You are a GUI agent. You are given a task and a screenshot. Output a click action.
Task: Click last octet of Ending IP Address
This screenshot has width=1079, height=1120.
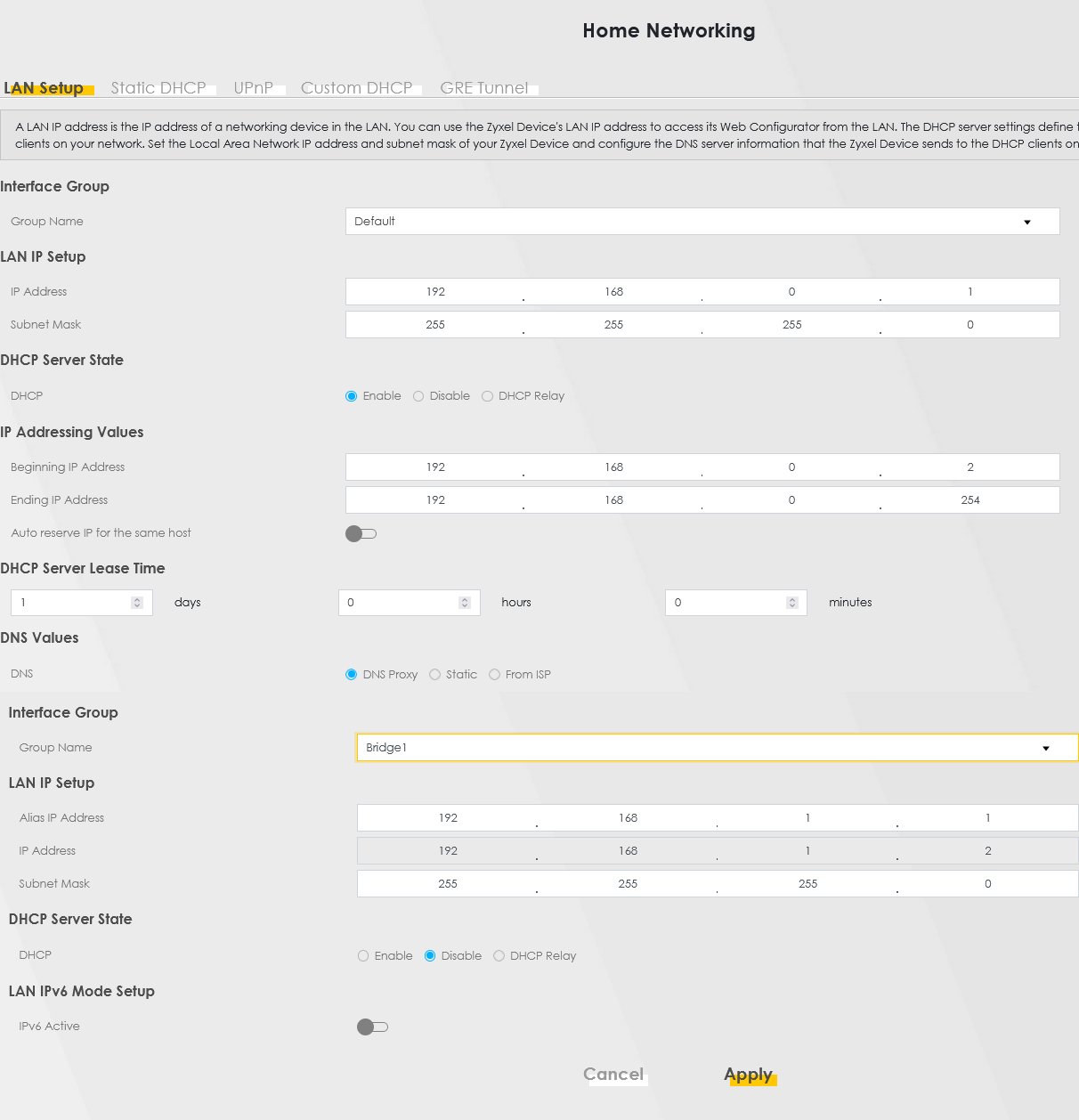(x=970, y=500)
